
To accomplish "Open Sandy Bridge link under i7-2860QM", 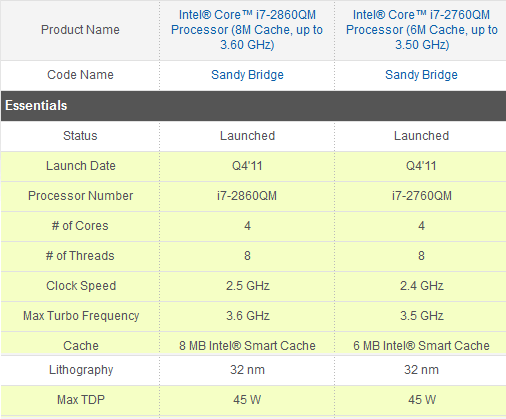I will tap(247, 75).
